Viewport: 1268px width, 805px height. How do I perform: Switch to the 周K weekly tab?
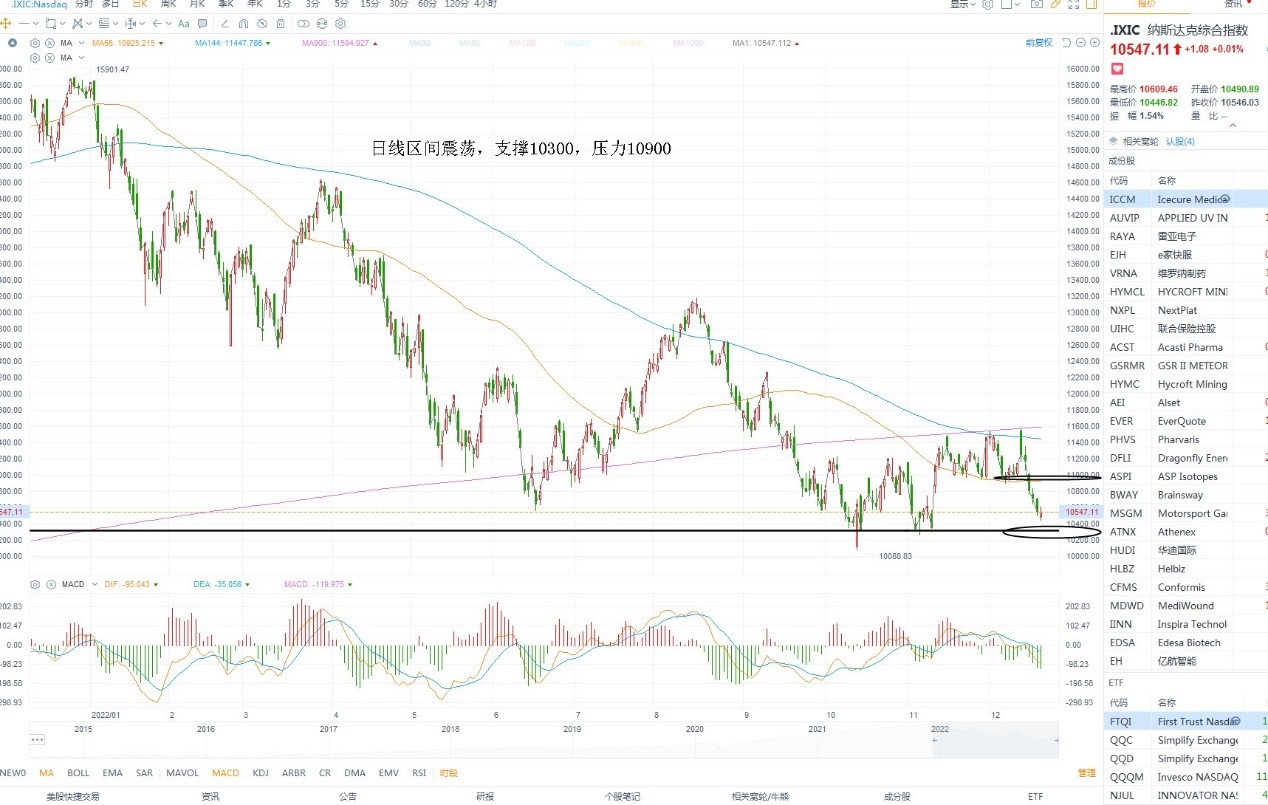point(169,4)
